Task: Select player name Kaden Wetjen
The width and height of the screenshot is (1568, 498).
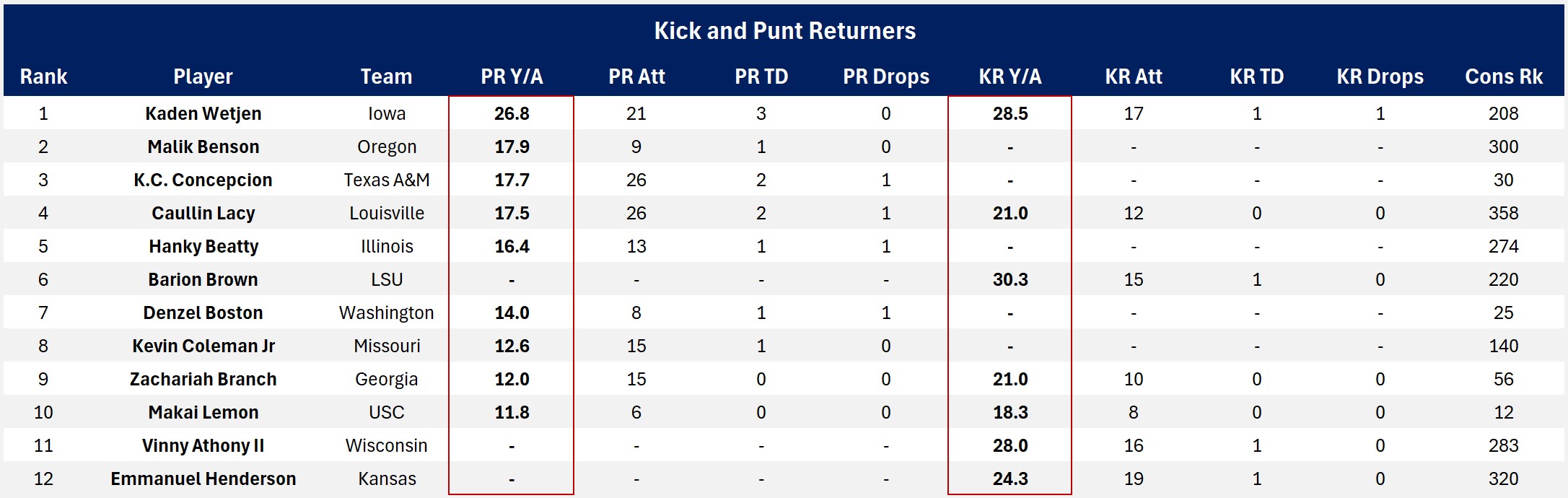Action: pyautogui.click(x=203, y=113)
